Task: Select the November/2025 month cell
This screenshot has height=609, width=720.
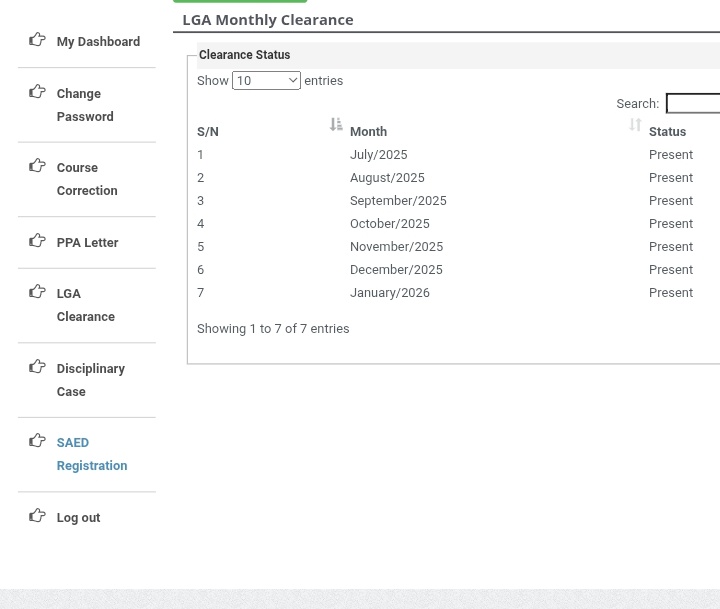Action: [x=396, y=247]
